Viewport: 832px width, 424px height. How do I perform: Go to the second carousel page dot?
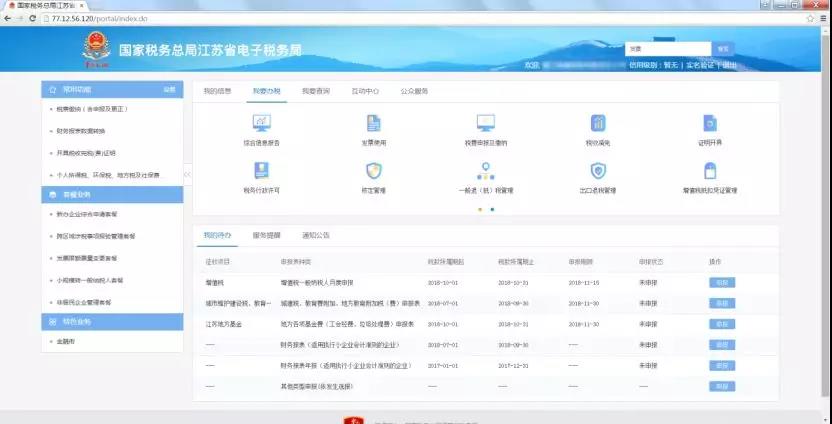tap(492, 209)
